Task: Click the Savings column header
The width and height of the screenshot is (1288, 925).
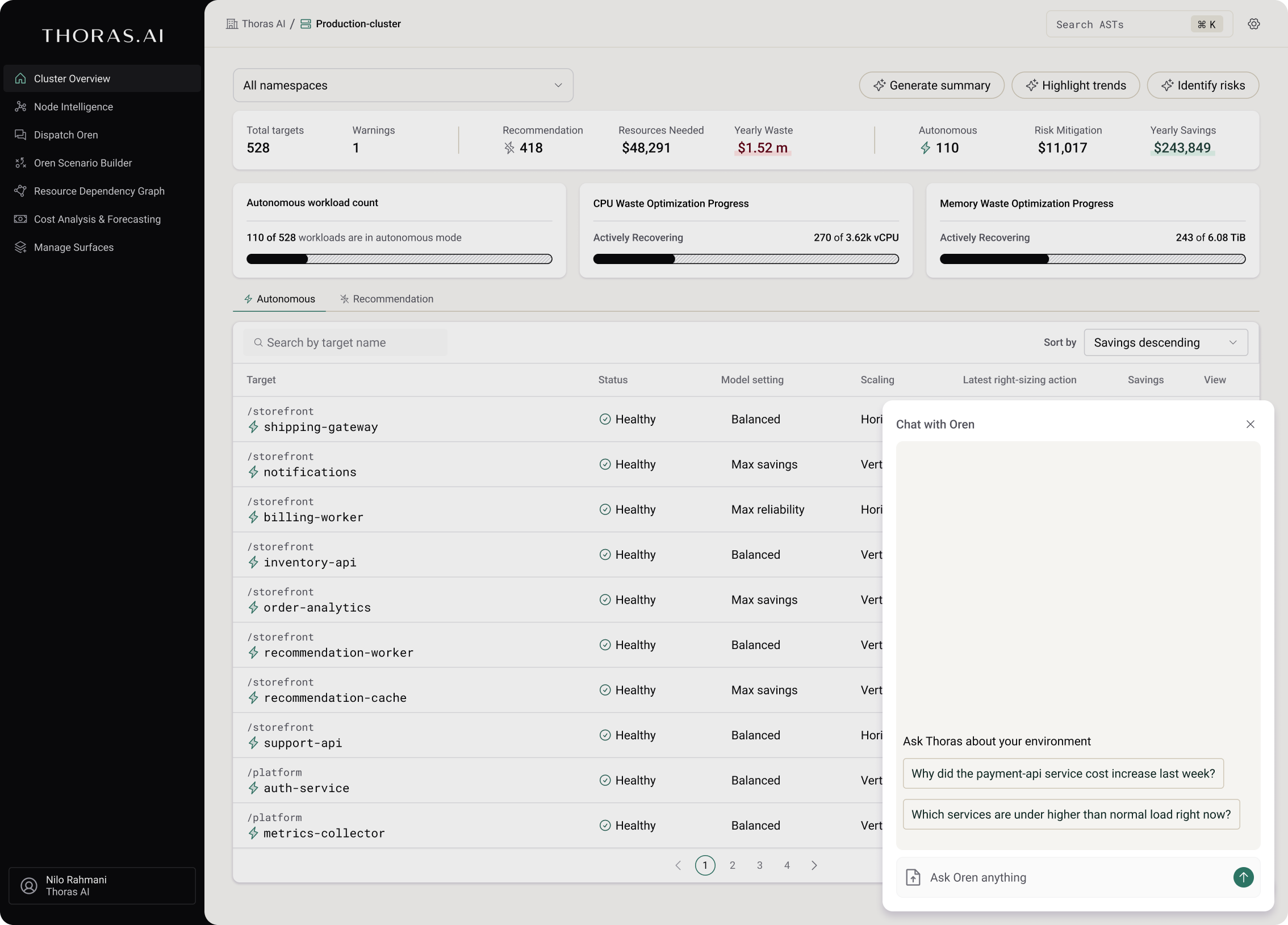Action: tap(1145, 380)
